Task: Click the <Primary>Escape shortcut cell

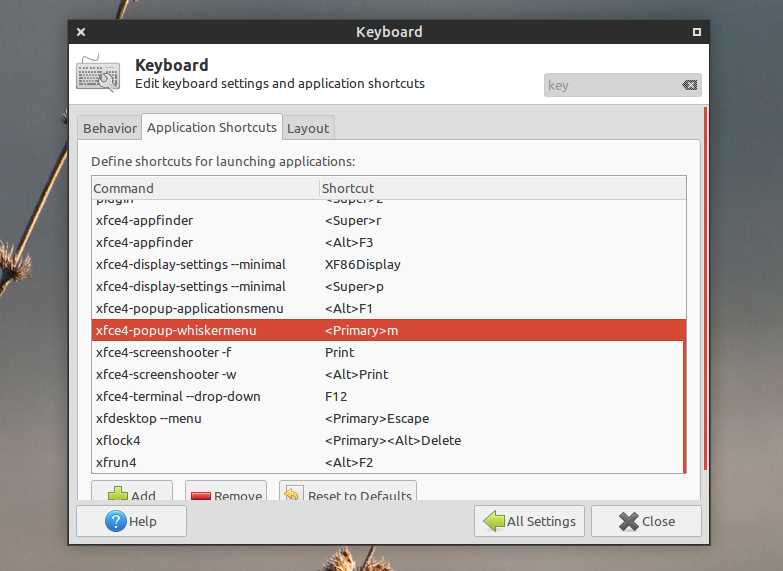Action: pyautogui.click(x=377, y=419)
